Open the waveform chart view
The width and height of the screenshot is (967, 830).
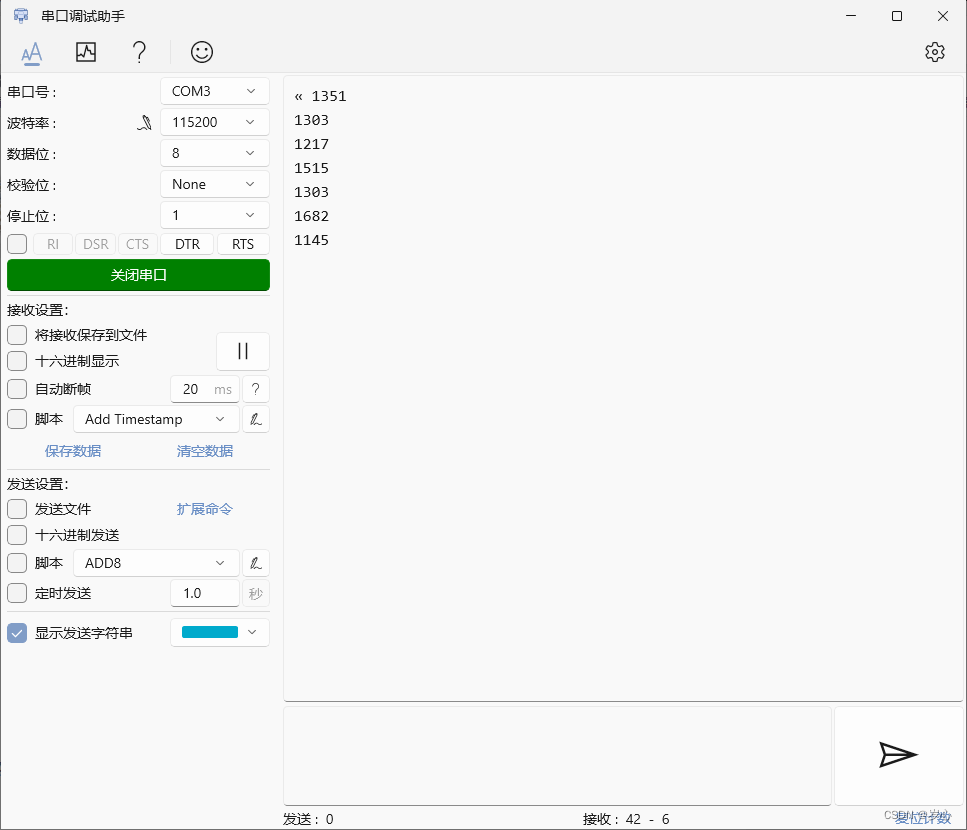[86, 52]
